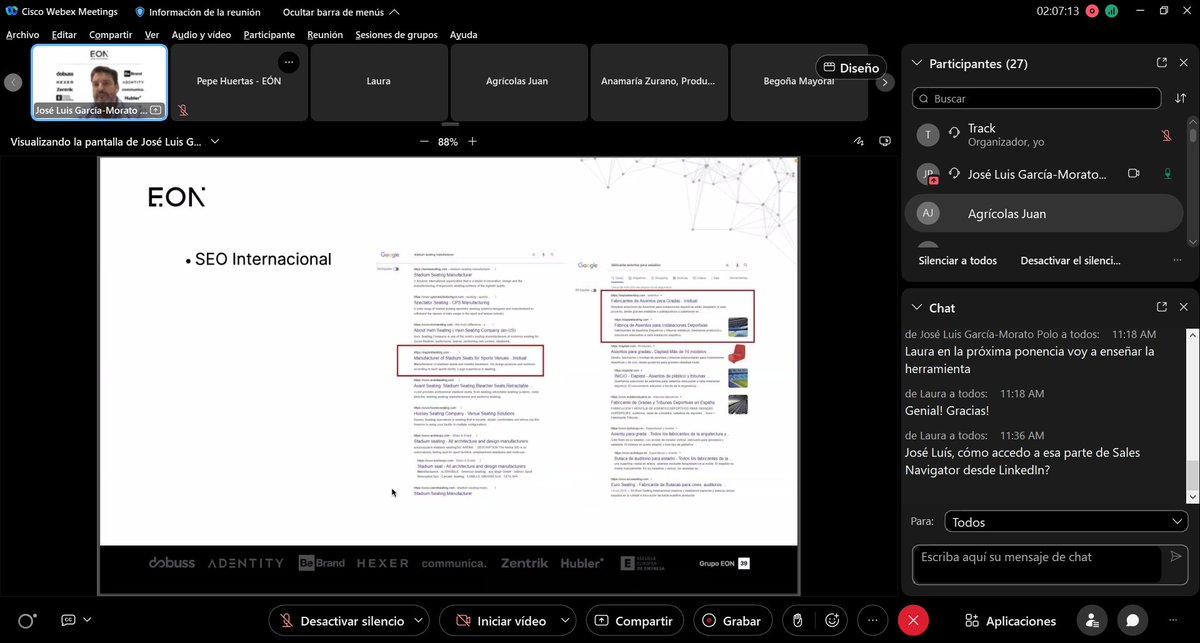Open shared screen display options icon
This screenshot has height=643, width=1200.
883,142
